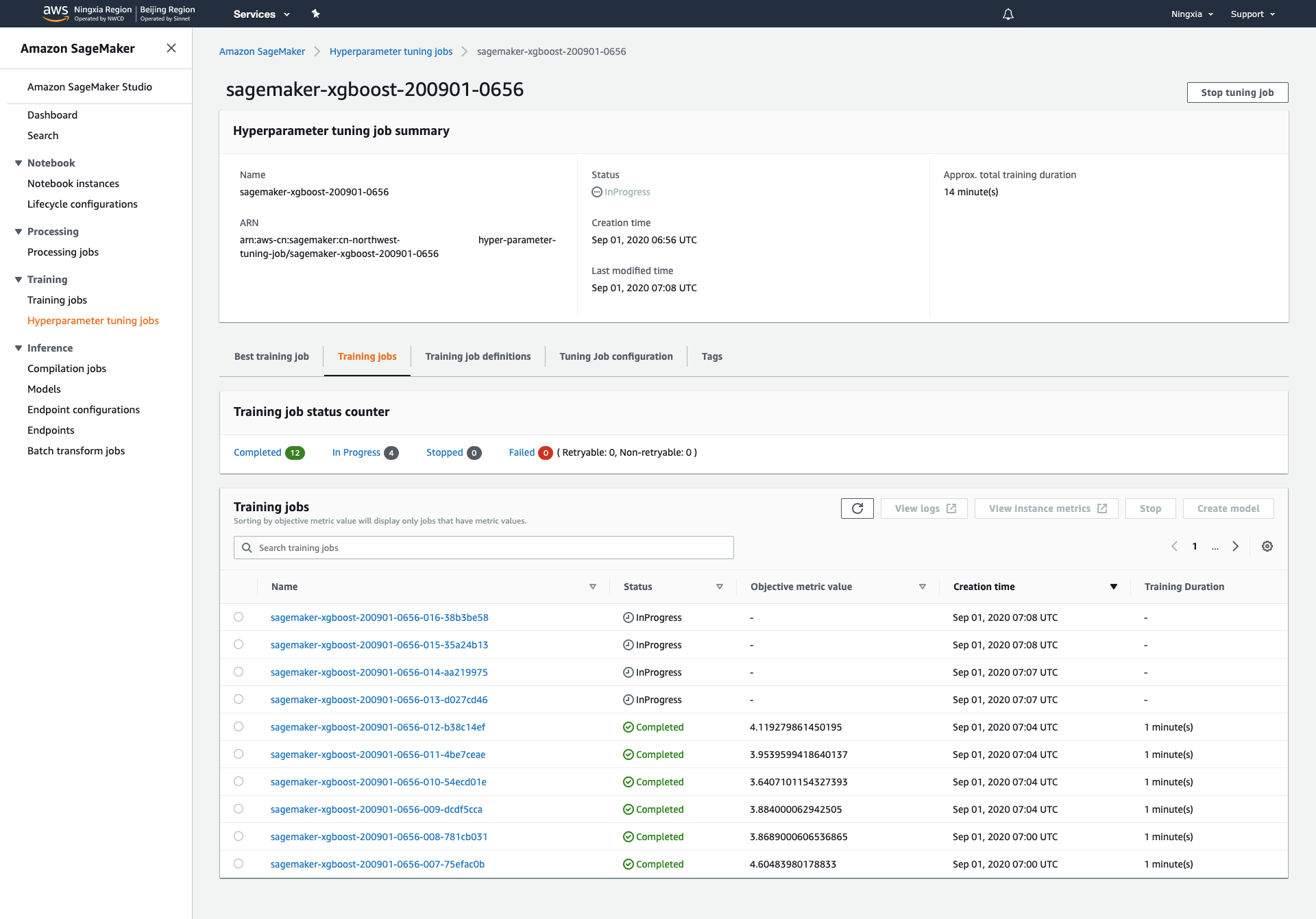Open Hyperparameter tuning jobs breadcrumb link
This screenshot has width=1316, height=919.
click(x=391, y=51)
